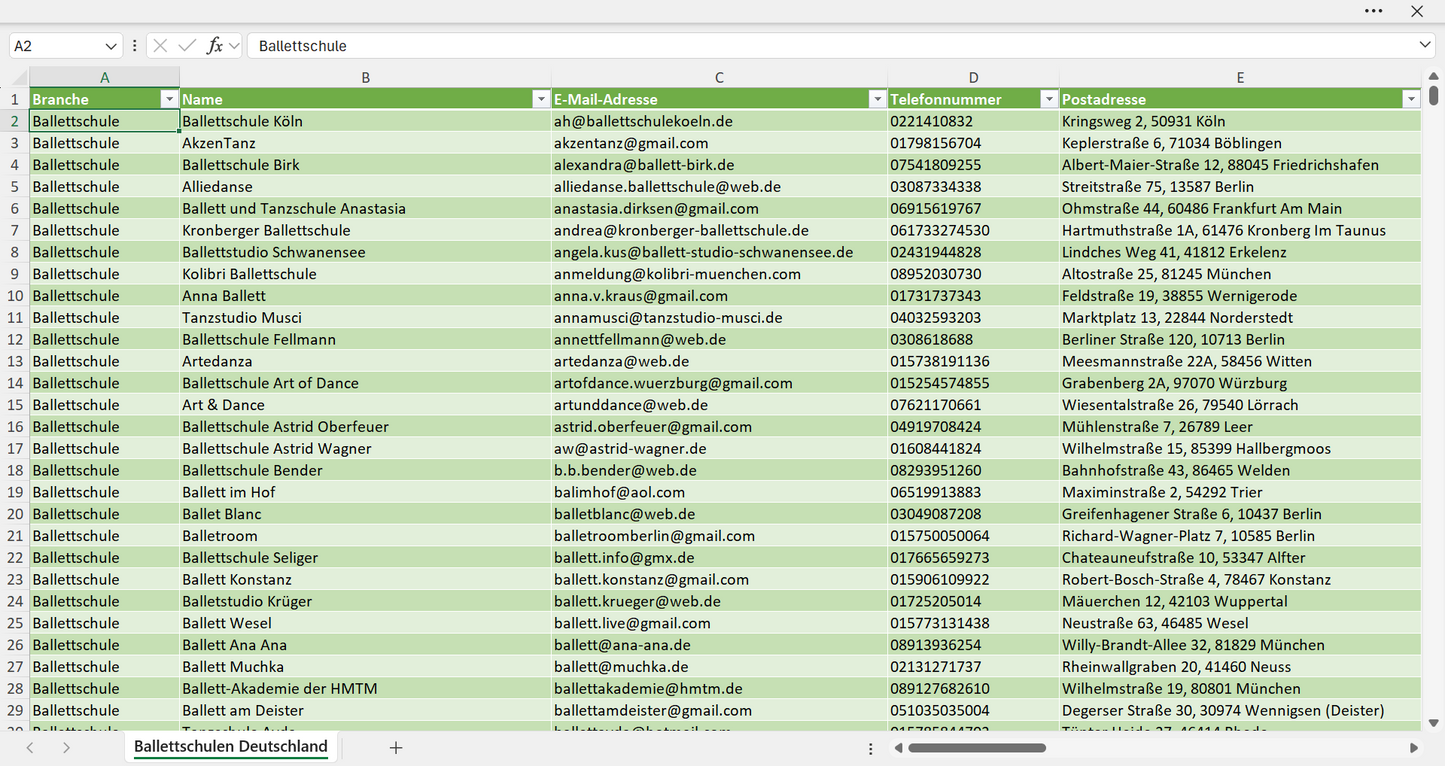This screenshot has height=766, width=1445.
Task: Select cell Ballettschule Fellmann
Action: click(365, 340)
